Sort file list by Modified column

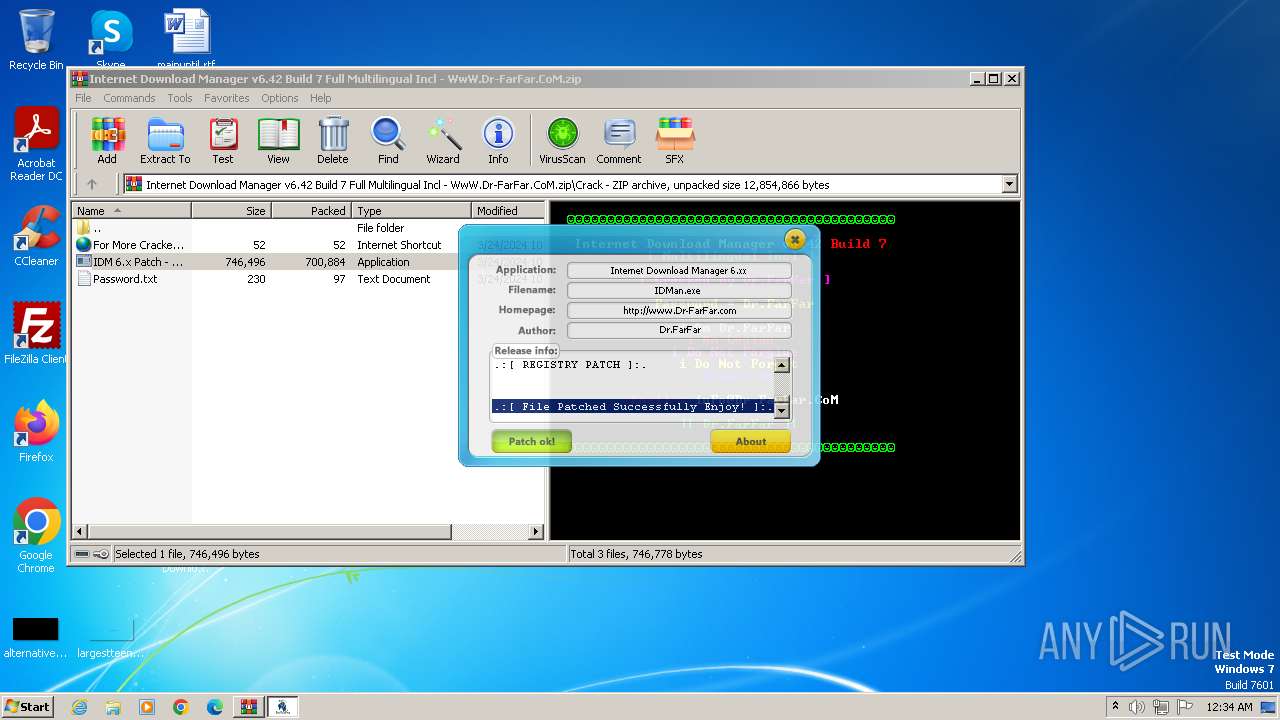[508, 211]
